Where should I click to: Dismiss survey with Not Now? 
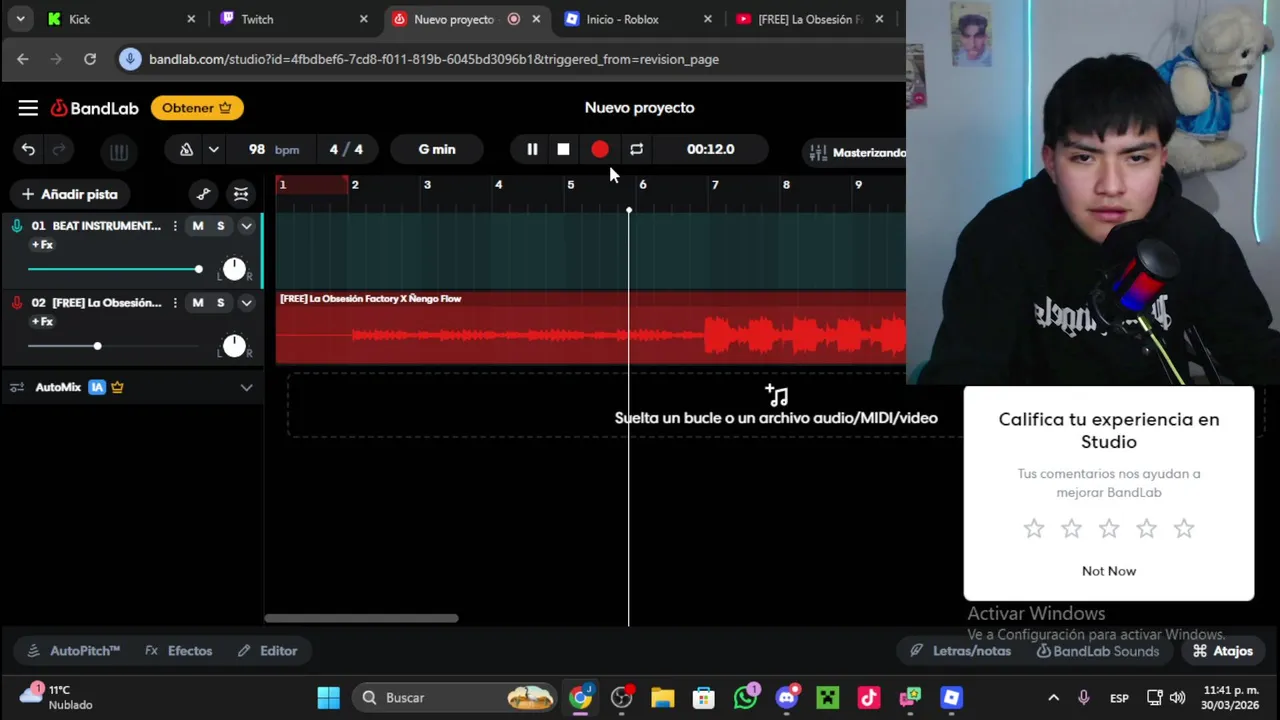coord(1109,571)
